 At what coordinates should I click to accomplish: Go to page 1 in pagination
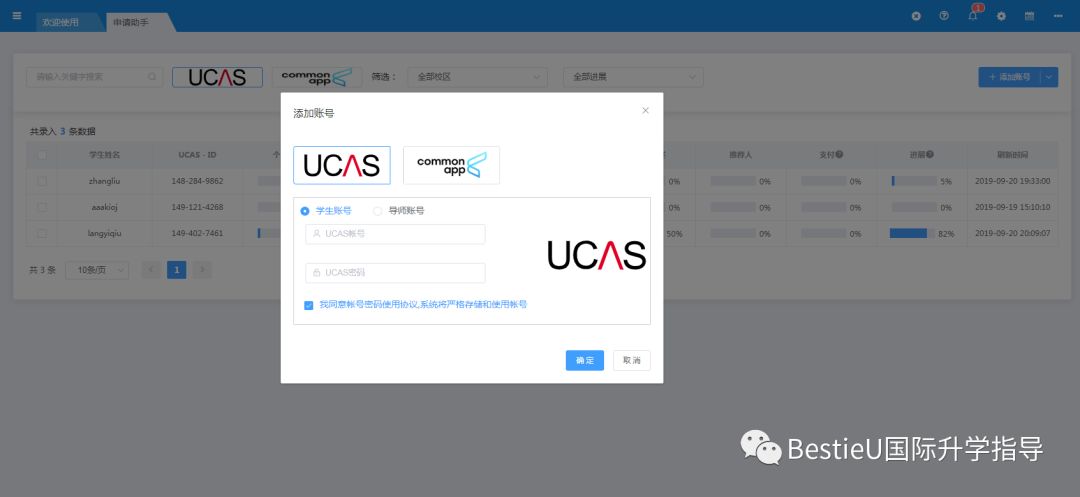pos(176,271)
